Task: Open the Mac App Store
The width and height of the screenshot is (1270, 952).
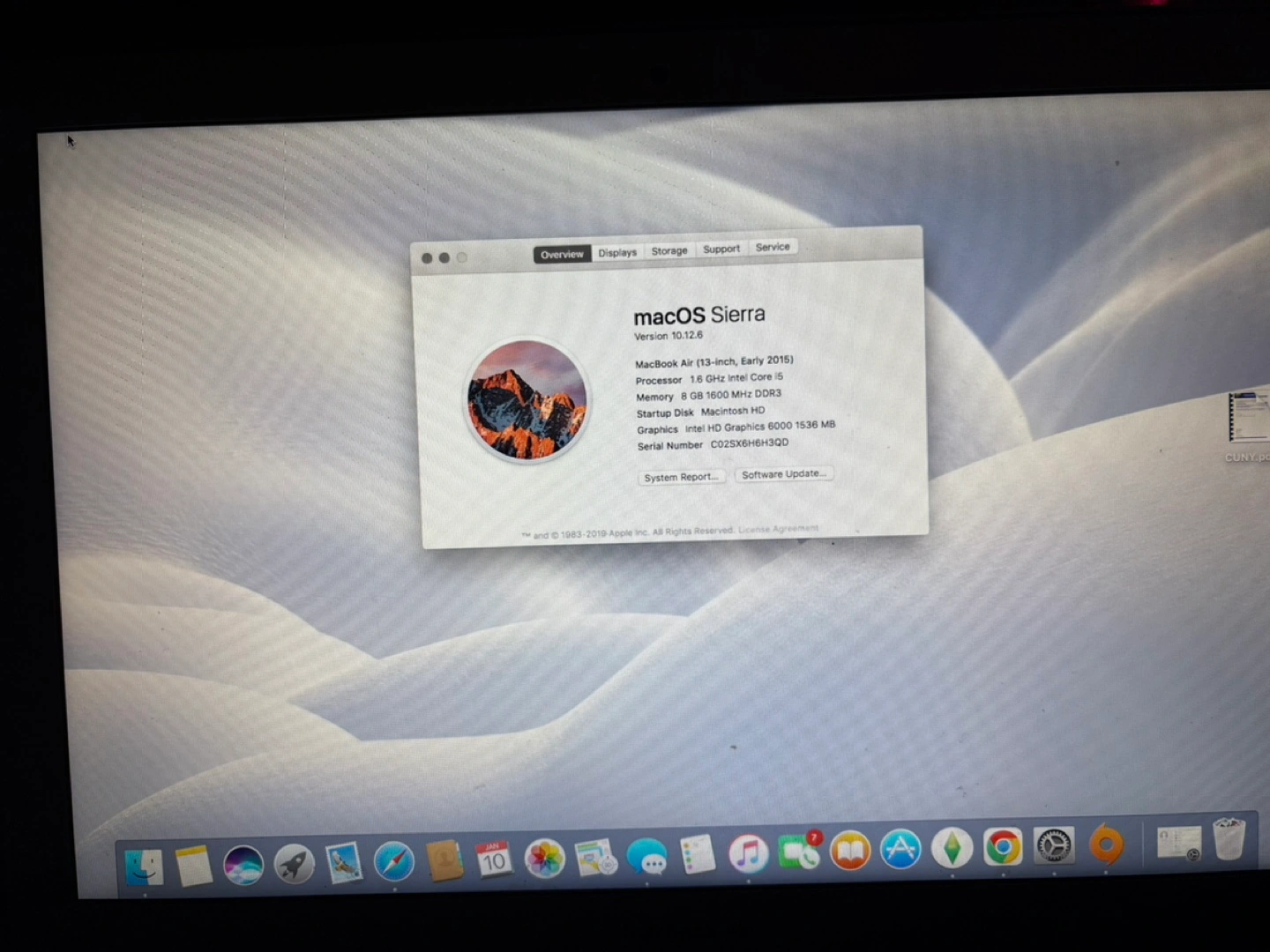Action: click(900, 850)
